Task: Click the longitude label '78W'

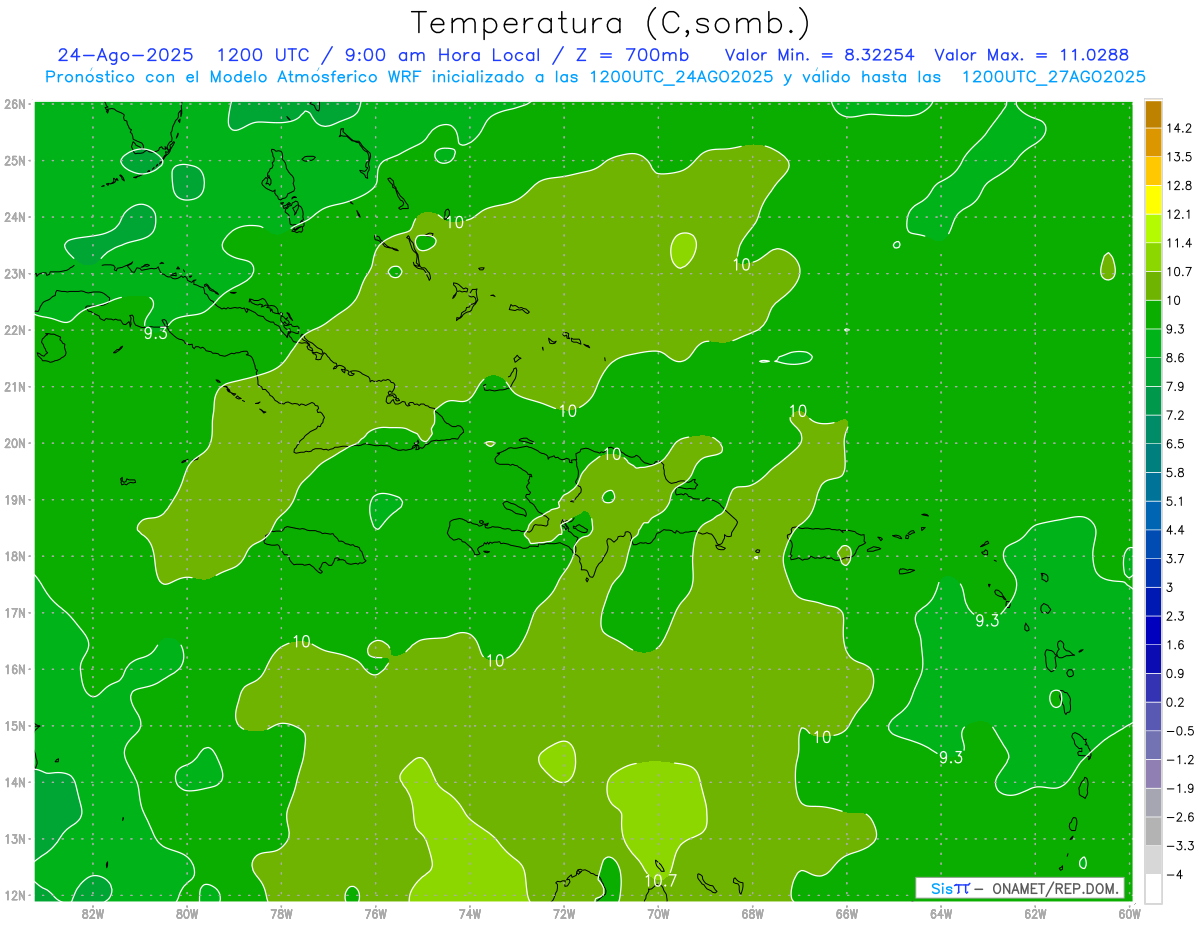Action: [x=281, y=913]
